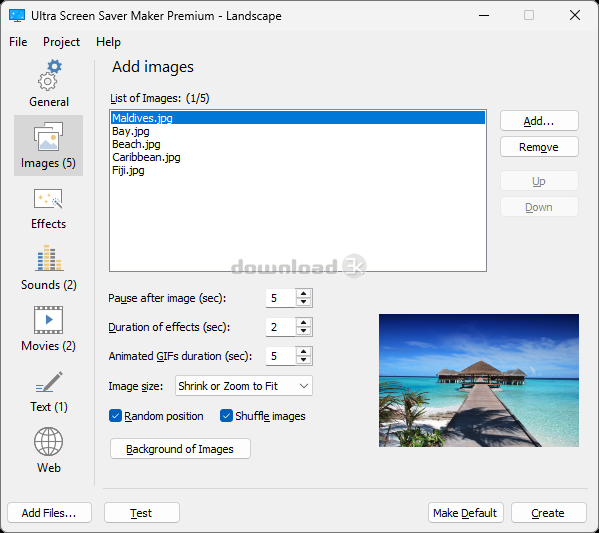Click the Maldives preview thumbnail
The height and width of the screenshot is (533, 599).
pos(479,380)
